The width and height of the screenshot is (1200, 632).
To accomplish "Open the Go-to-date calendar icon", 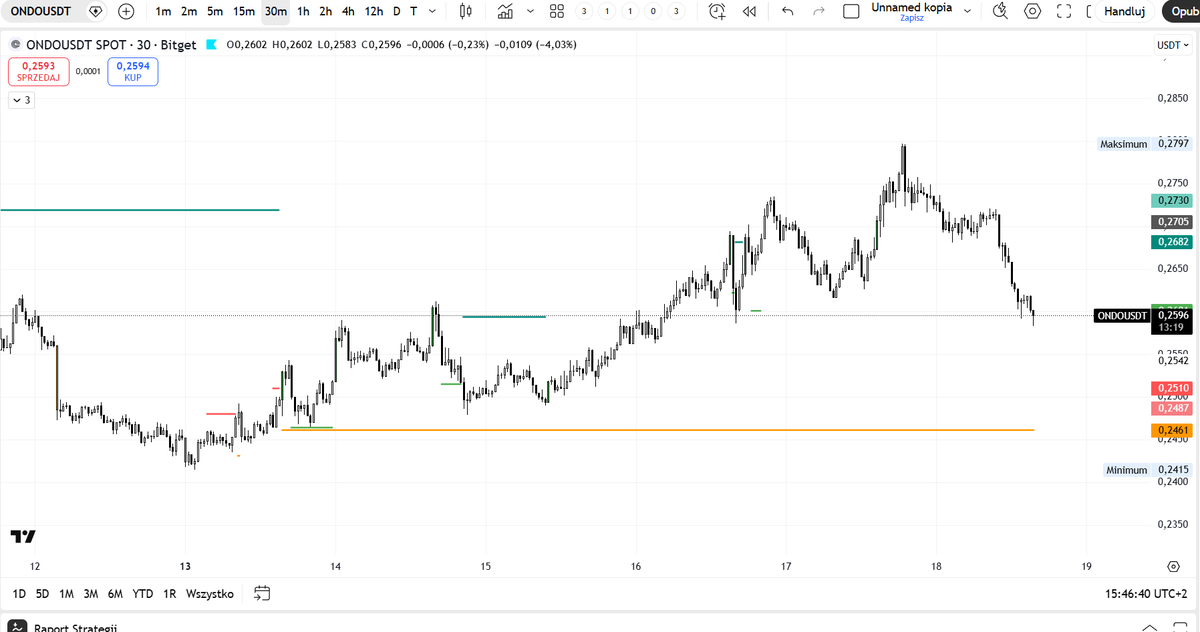I will (x=262, y=593).
